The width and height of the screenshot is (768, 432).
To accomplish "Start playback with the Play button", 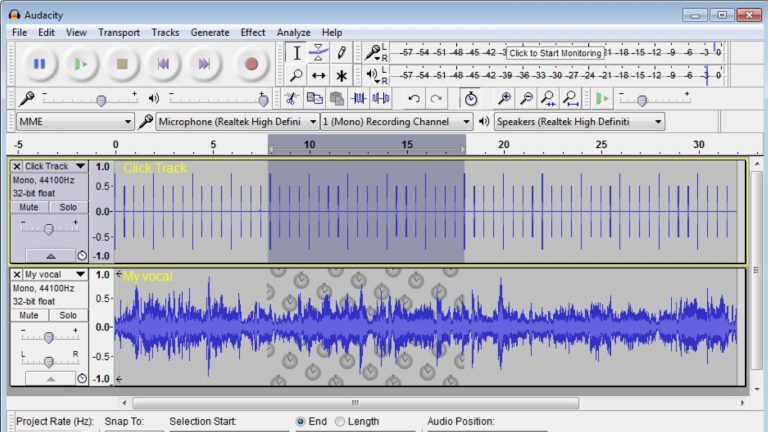I will [x=80, y=64].
